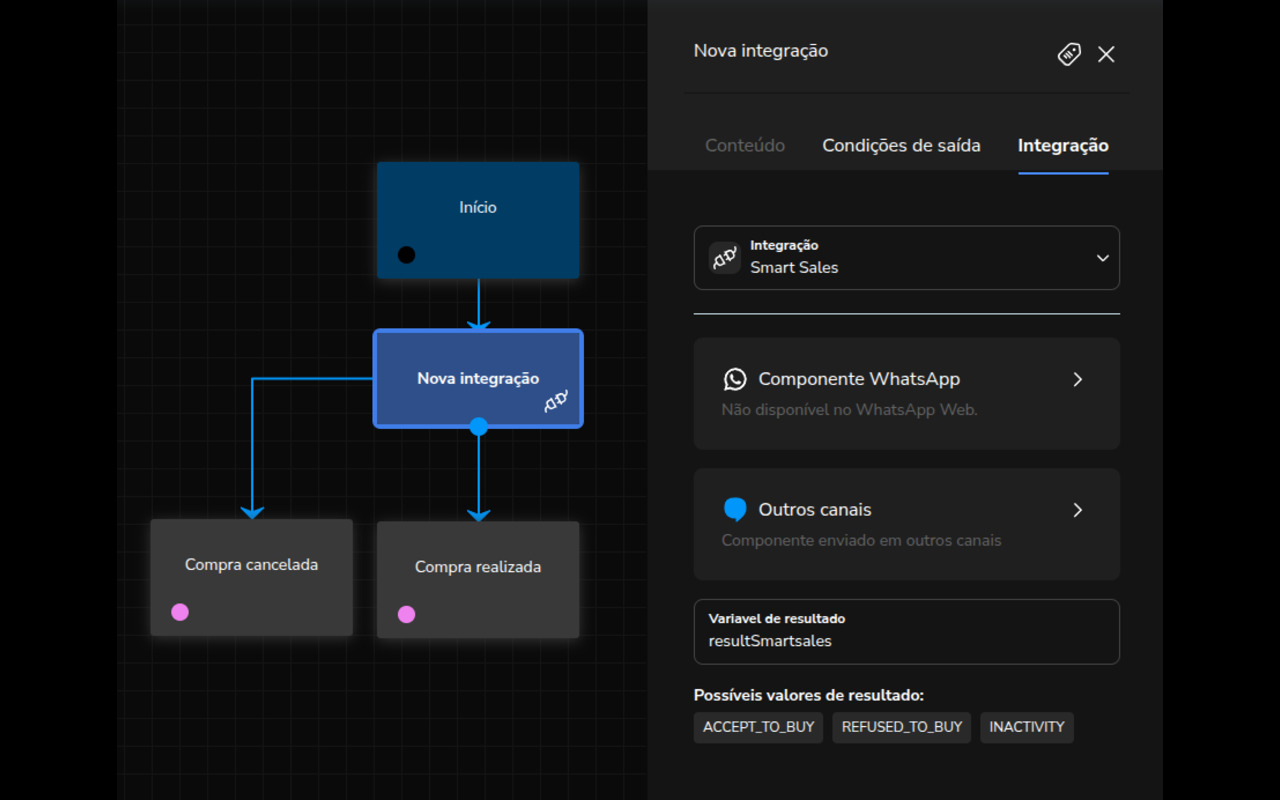Click the ACCEPT_TO_BUY result value chip
The height and width of the screenshot is (800, 1280).
758,727
